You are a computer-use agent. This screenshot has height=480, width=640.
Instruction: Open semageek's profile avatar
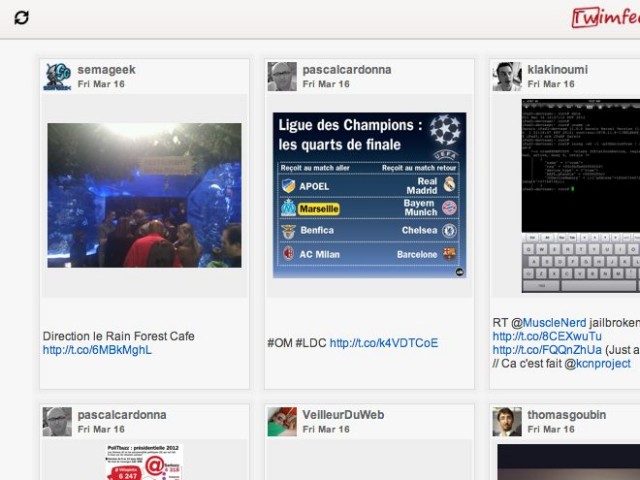pos(57,76)
